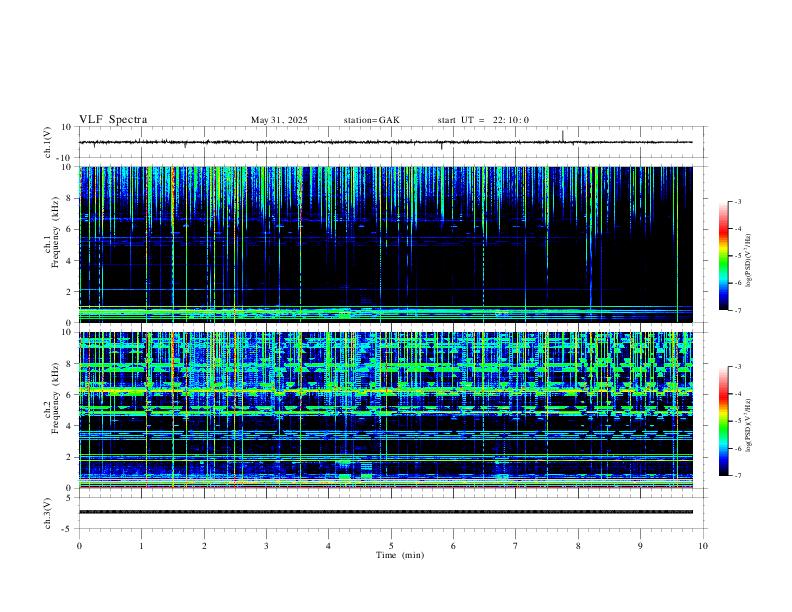
Task: Click the ch.1 log(PSD) colorbar label
Action: (748, 260)
